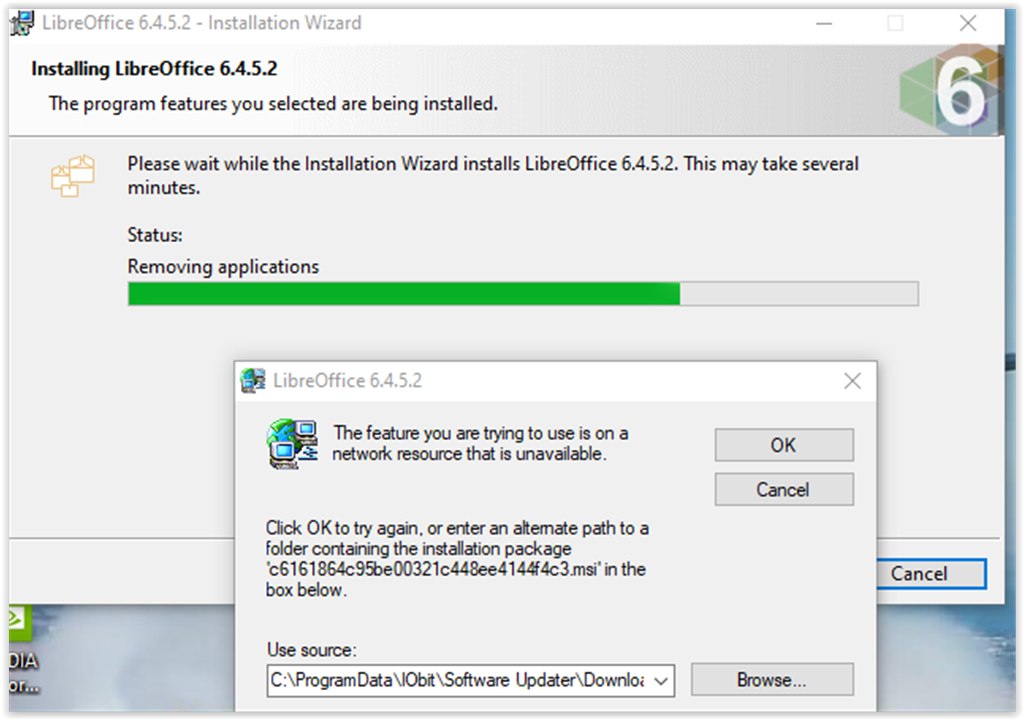
Task: Click the green installation progress bar
Action: (523, 294)
